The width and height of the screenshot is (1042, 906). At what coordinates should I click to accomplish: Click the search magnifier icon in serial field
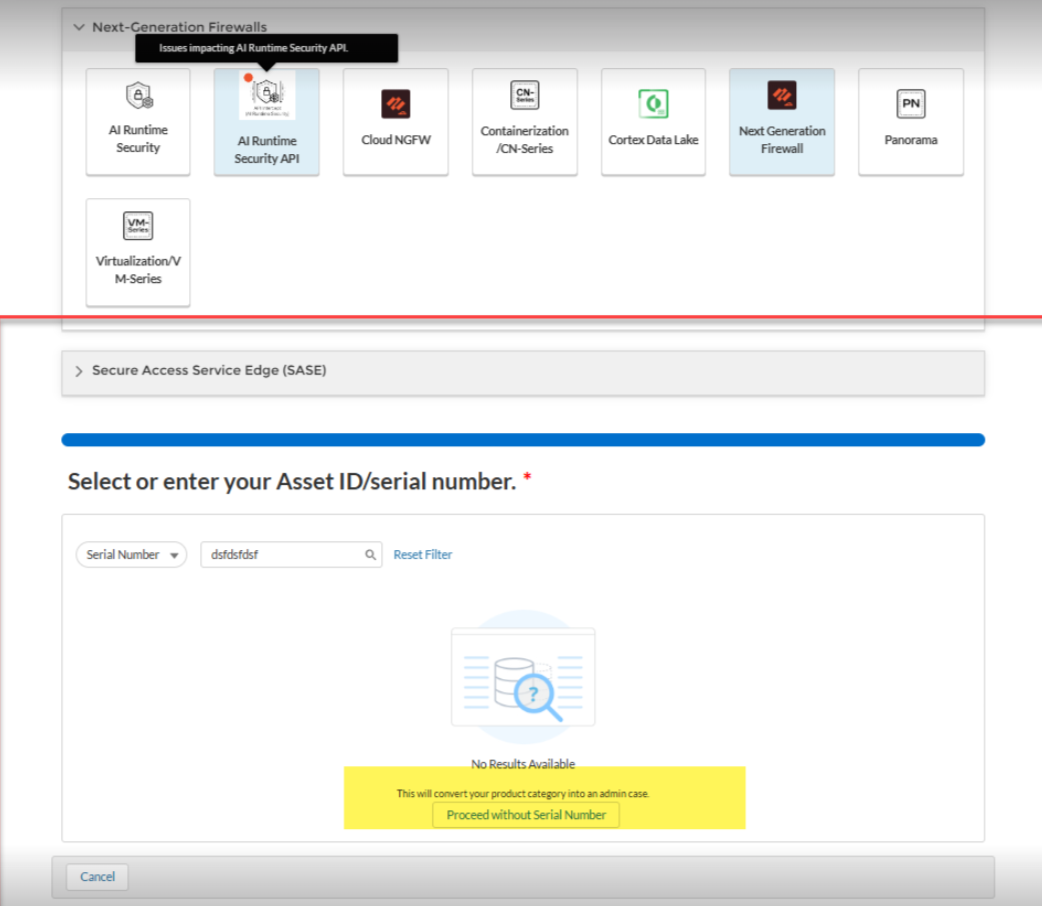(370, 555)
